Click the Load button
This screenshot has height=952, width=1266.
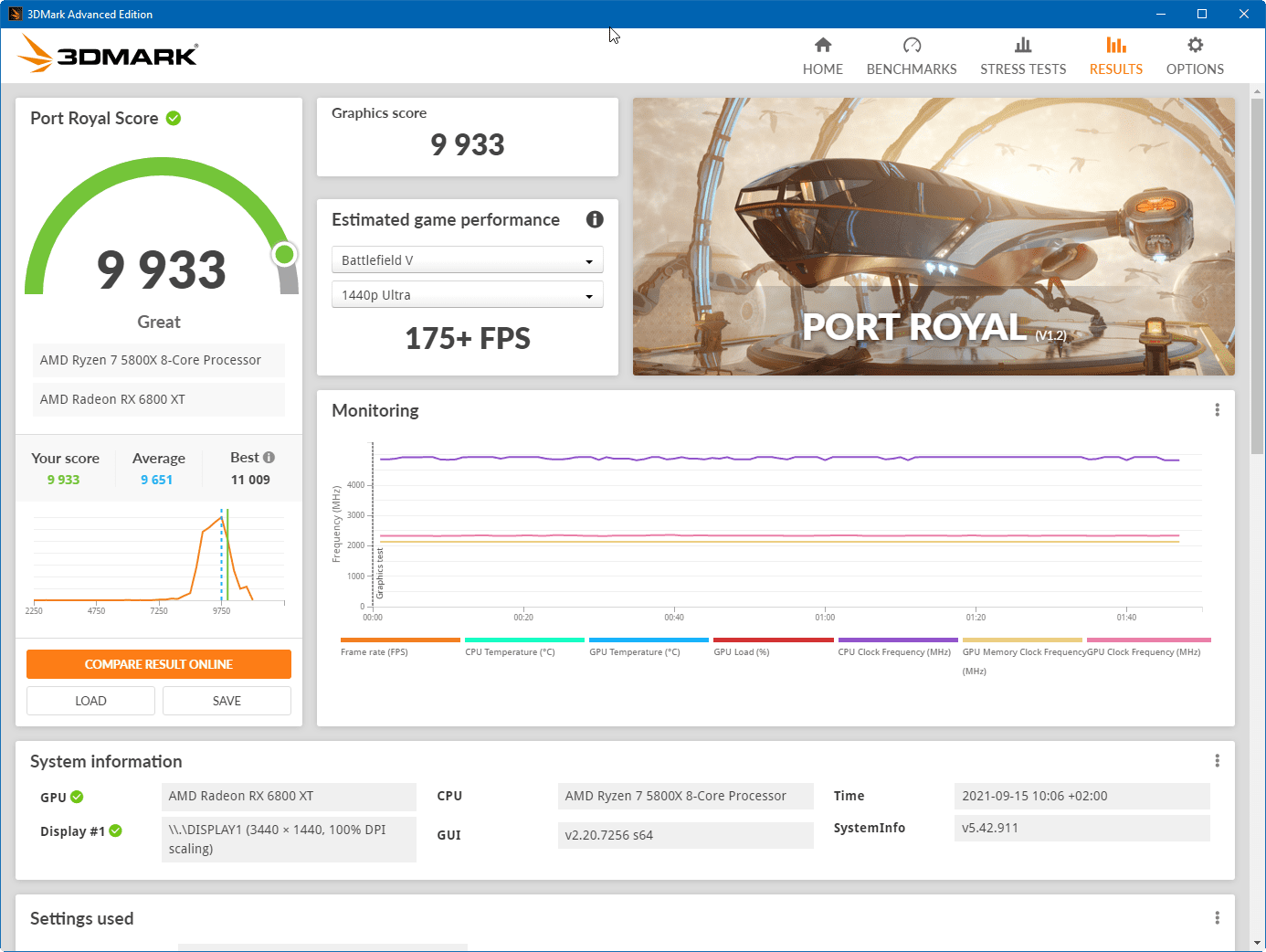tap(90, 701)
